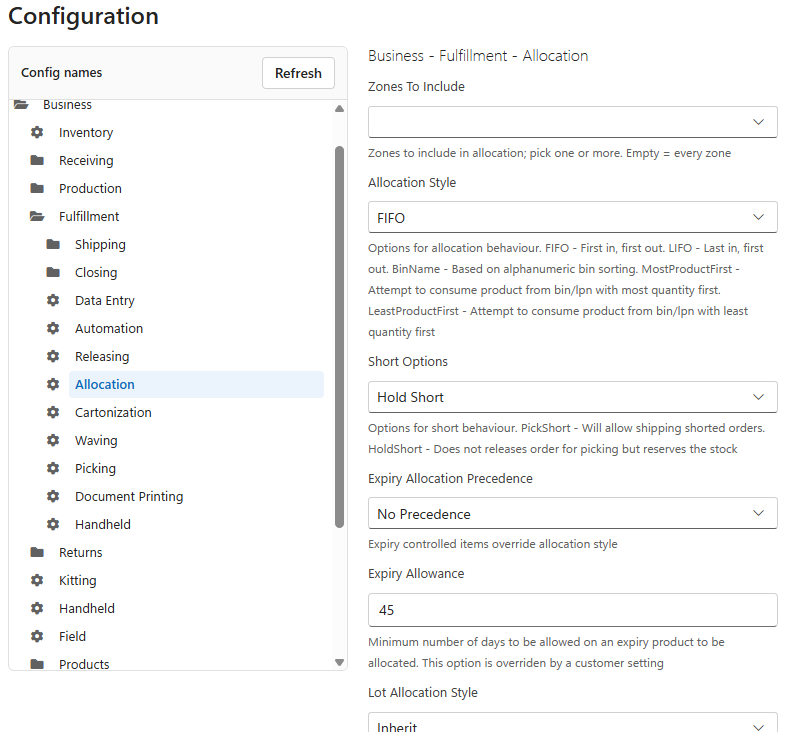The image size is (788, 732).
Task: Click the gear icon beside Automation
Action: click(x=53, y=328)
